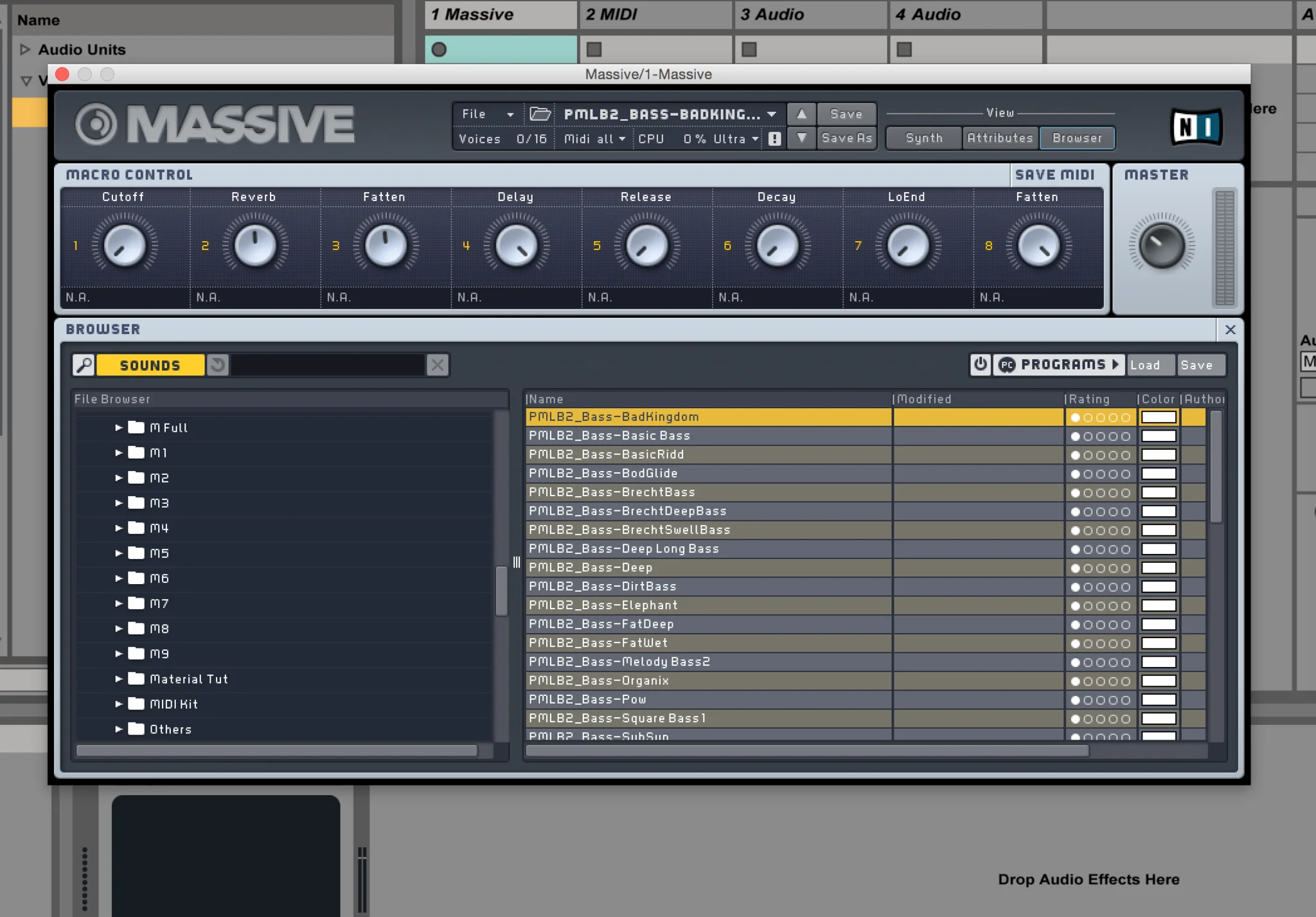Click the Native Instruments NI logo
Image resolution: width=1316 pixels, height=917 pixels.
coord(1195,127)
